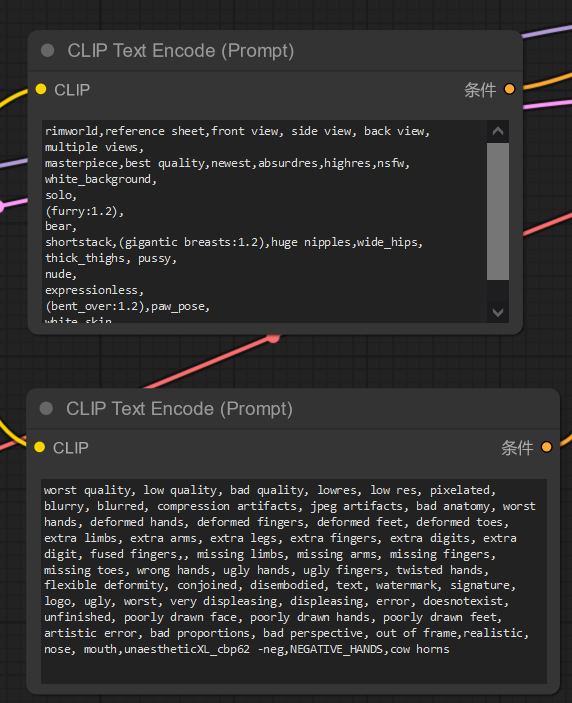Viewport: 572px width, 703px height.
Task: Click the scroll-up arrow in the upper prompt box
Action: [x=498, y=131]
